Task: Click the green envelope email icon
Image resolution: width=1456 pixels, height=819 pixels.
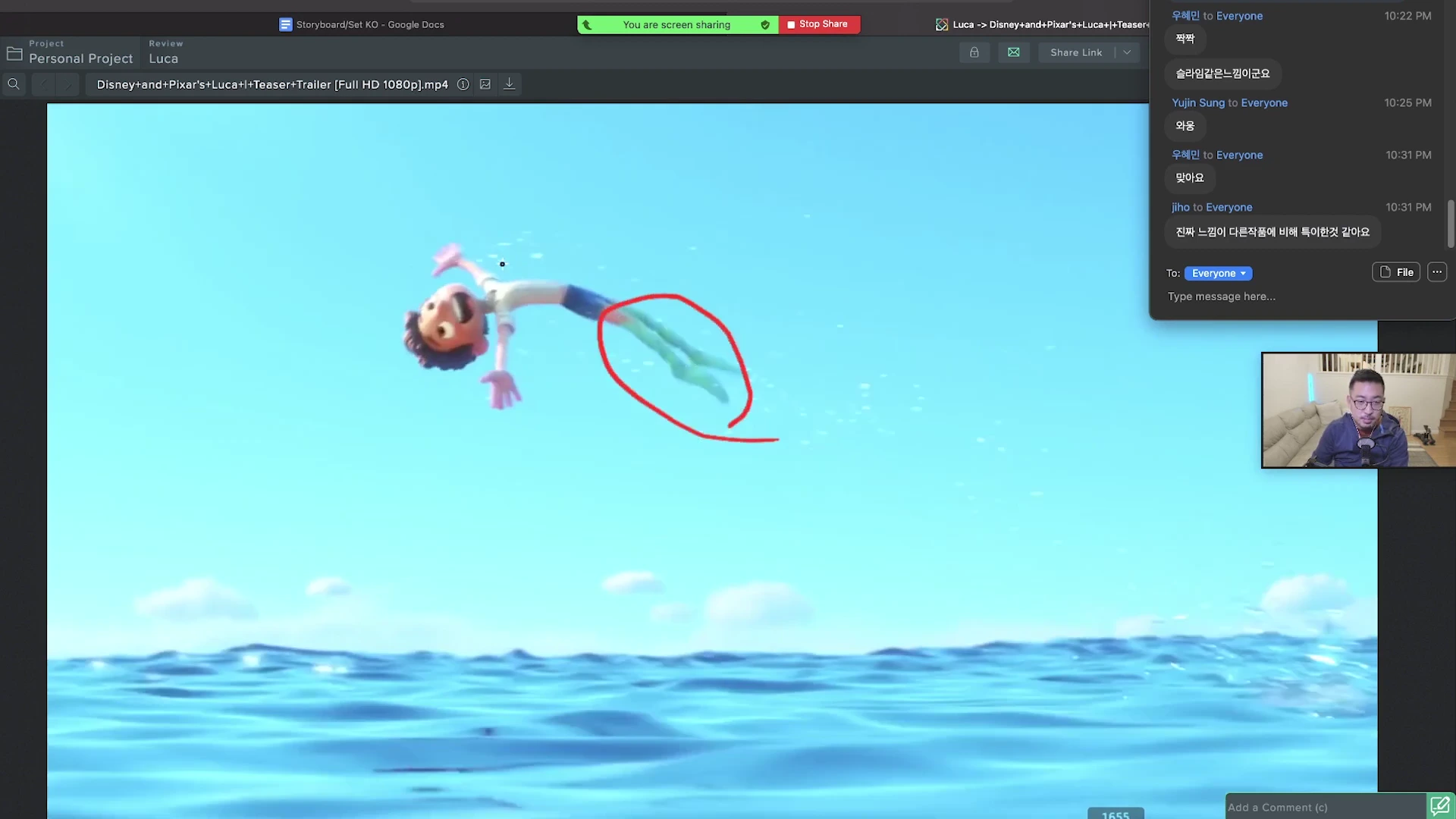Action: (x=1014, y=52)
